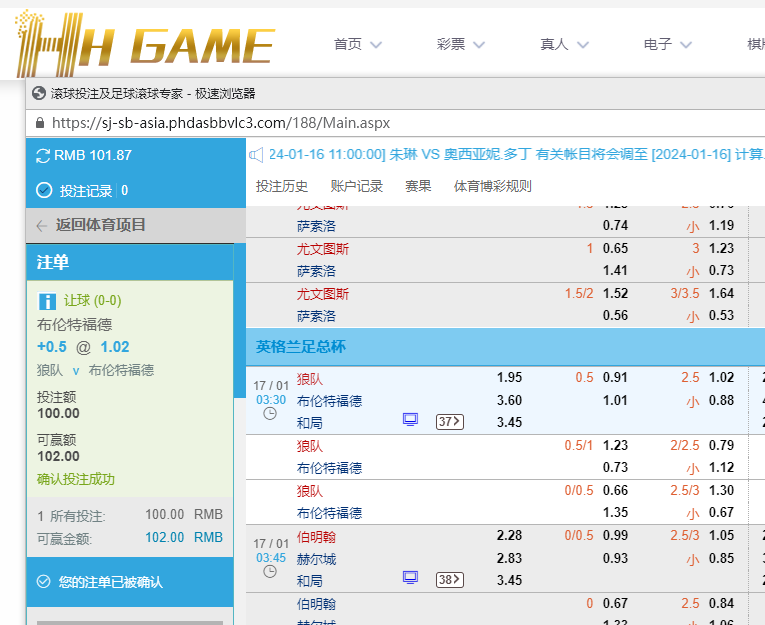The height and width of the screenshot is (625, 765).
Task: Expand the 真人 dropdown
Action: [583, 45]
